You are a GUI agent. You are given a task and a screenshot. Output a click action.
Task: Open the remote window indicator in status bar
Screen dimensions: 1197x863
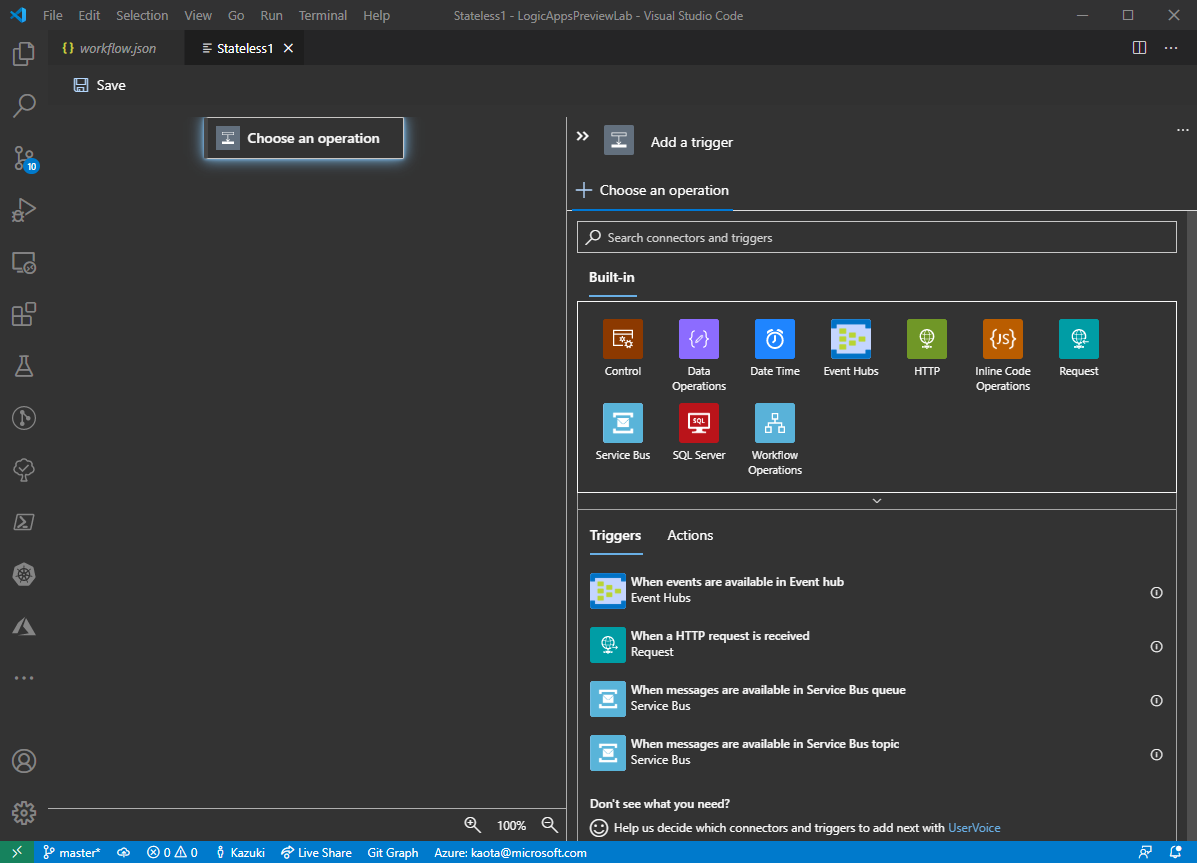(17, 852)
